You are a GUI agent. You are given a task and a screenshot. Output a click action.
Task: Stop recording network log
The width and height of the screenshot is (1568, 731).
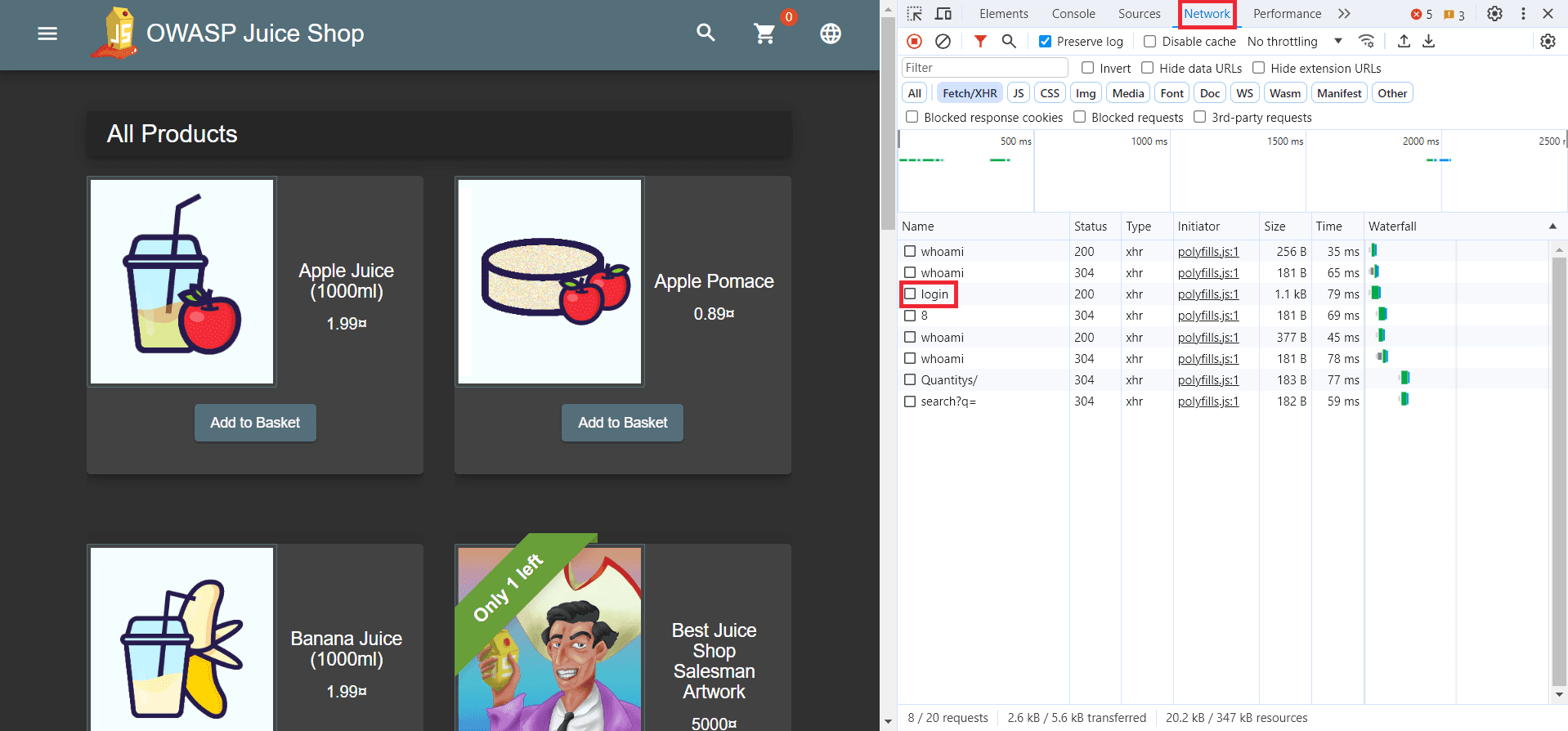[915, 41]
